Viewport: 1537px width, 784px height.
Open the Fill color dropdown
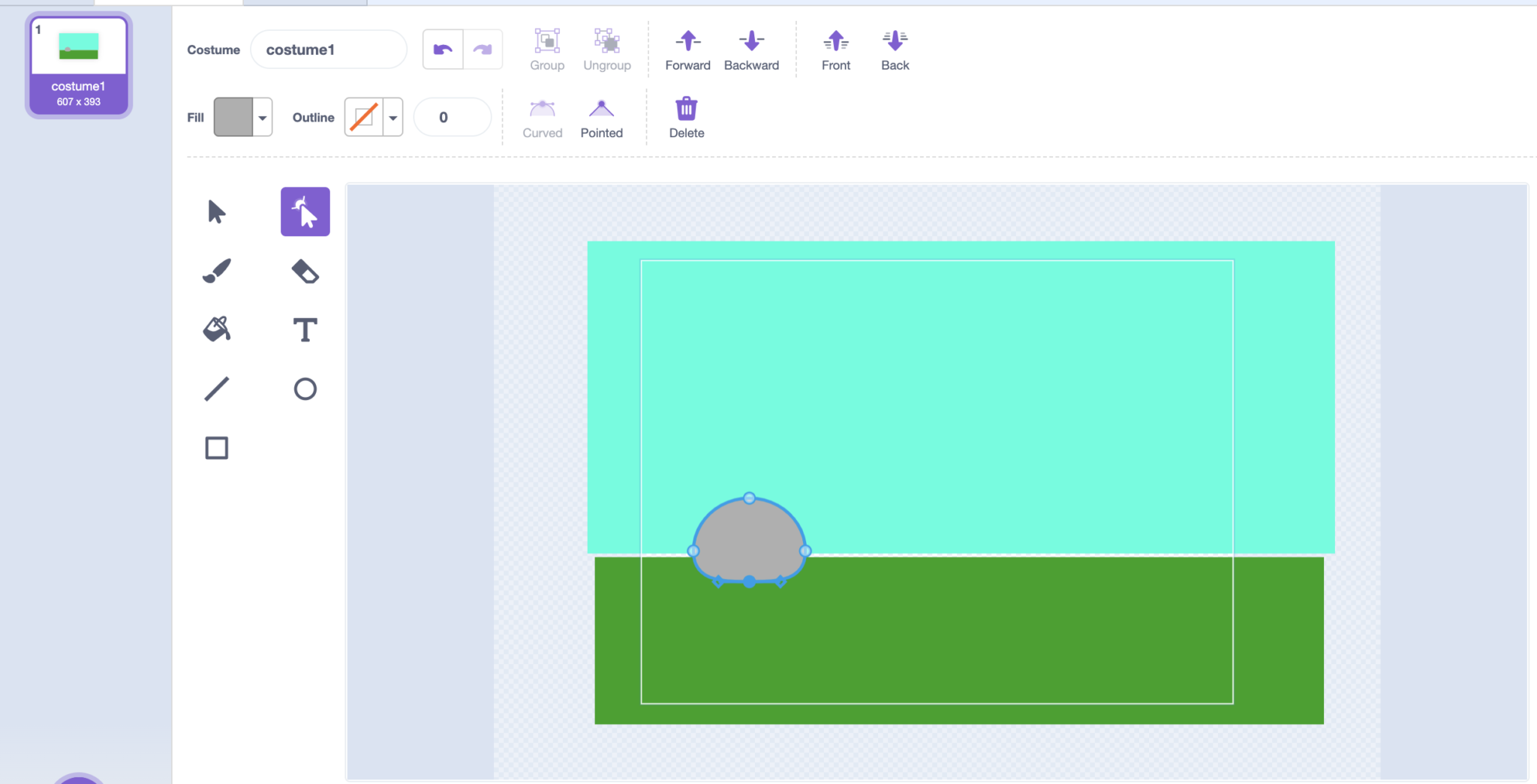261,117
